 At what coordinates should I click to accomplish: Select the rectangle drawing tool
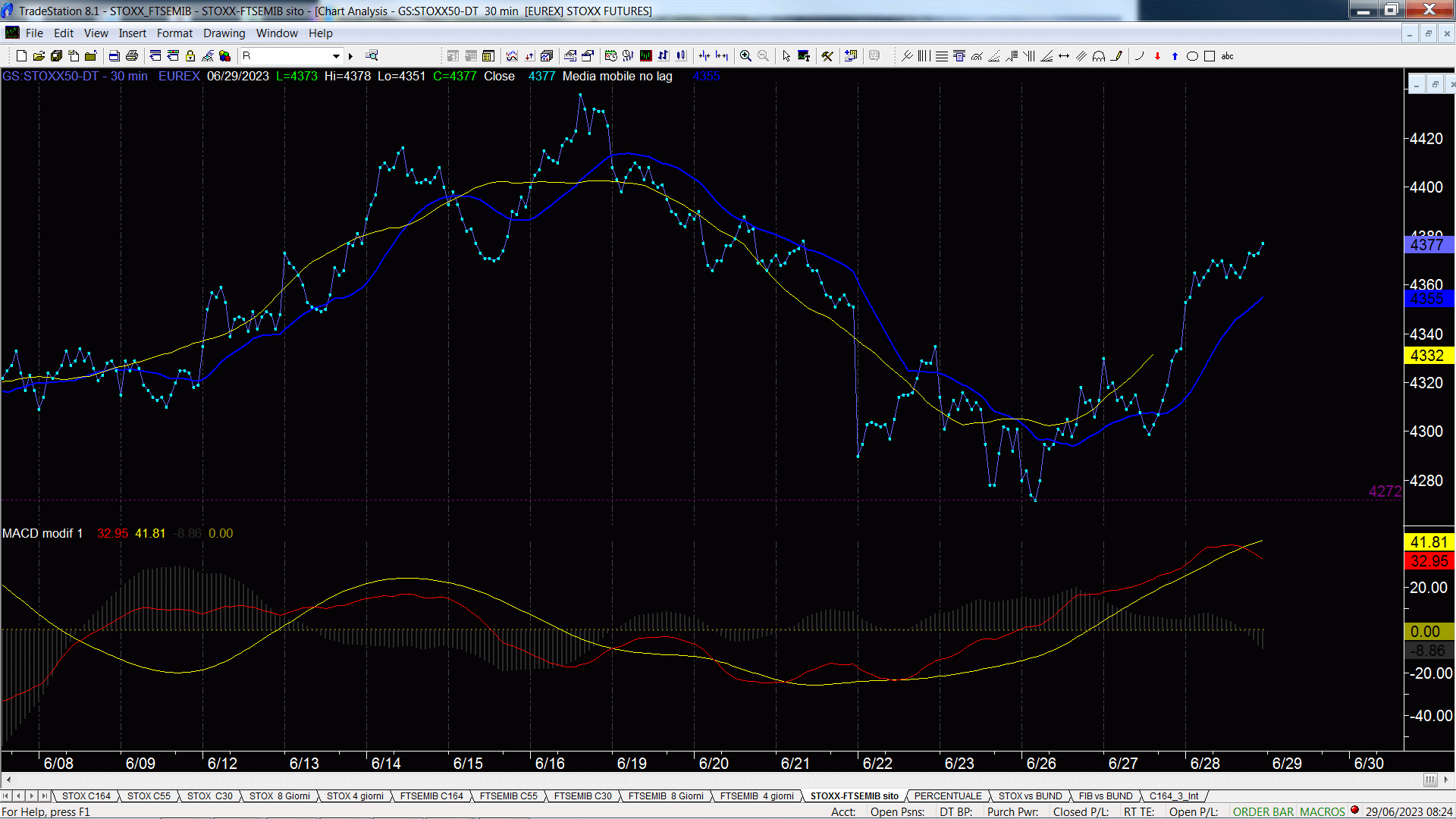[x=1210, y=56]
